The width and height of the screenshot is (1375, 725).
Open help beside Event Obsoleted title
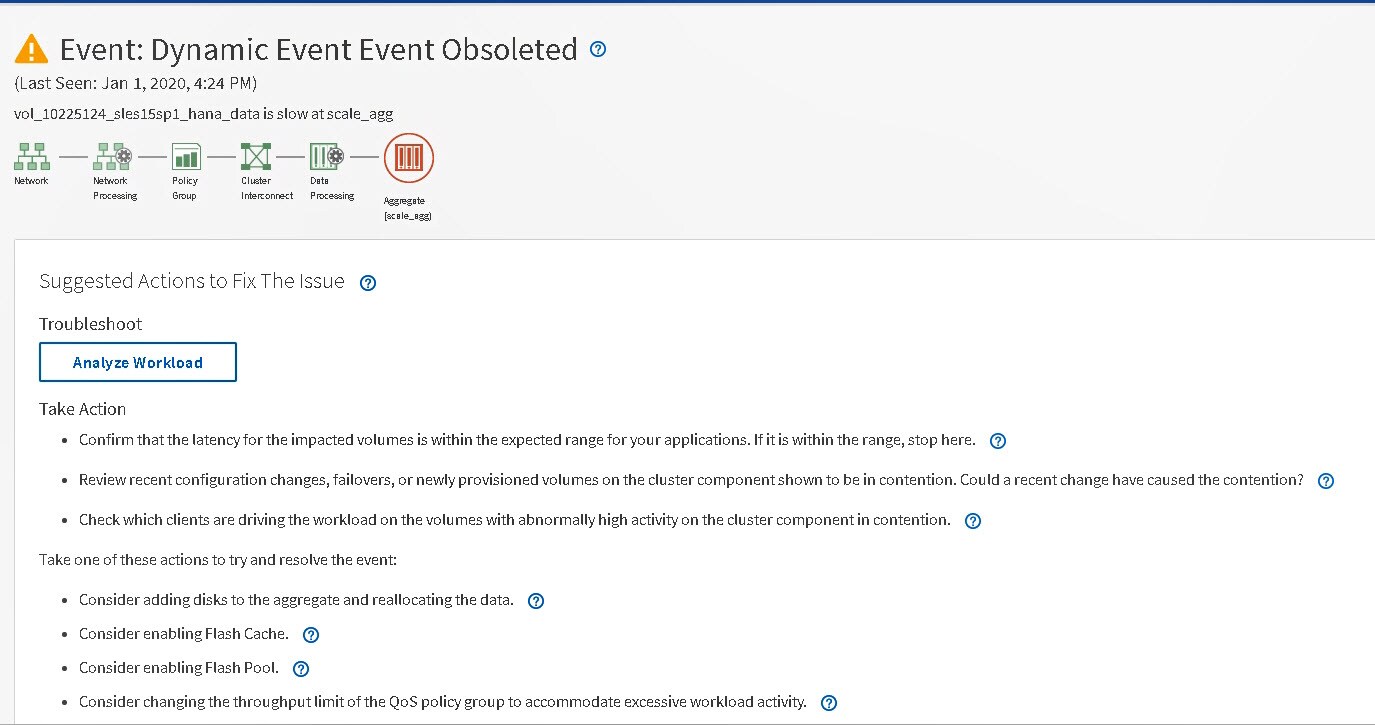(x=598, y=49)
